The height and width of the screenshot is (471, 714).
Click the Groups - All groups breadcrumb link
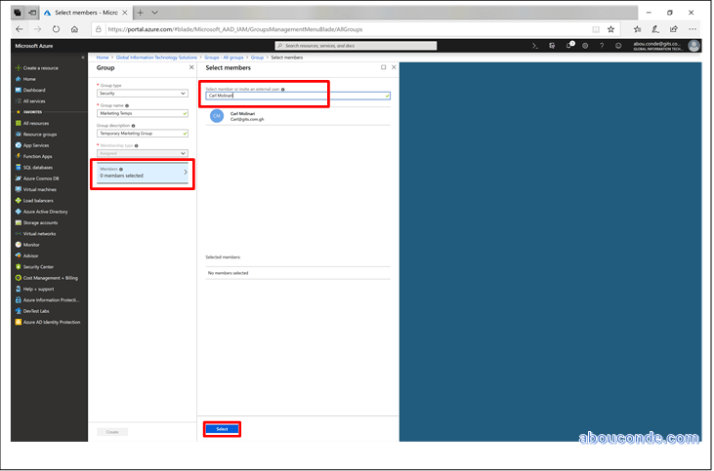click(225, 57)
